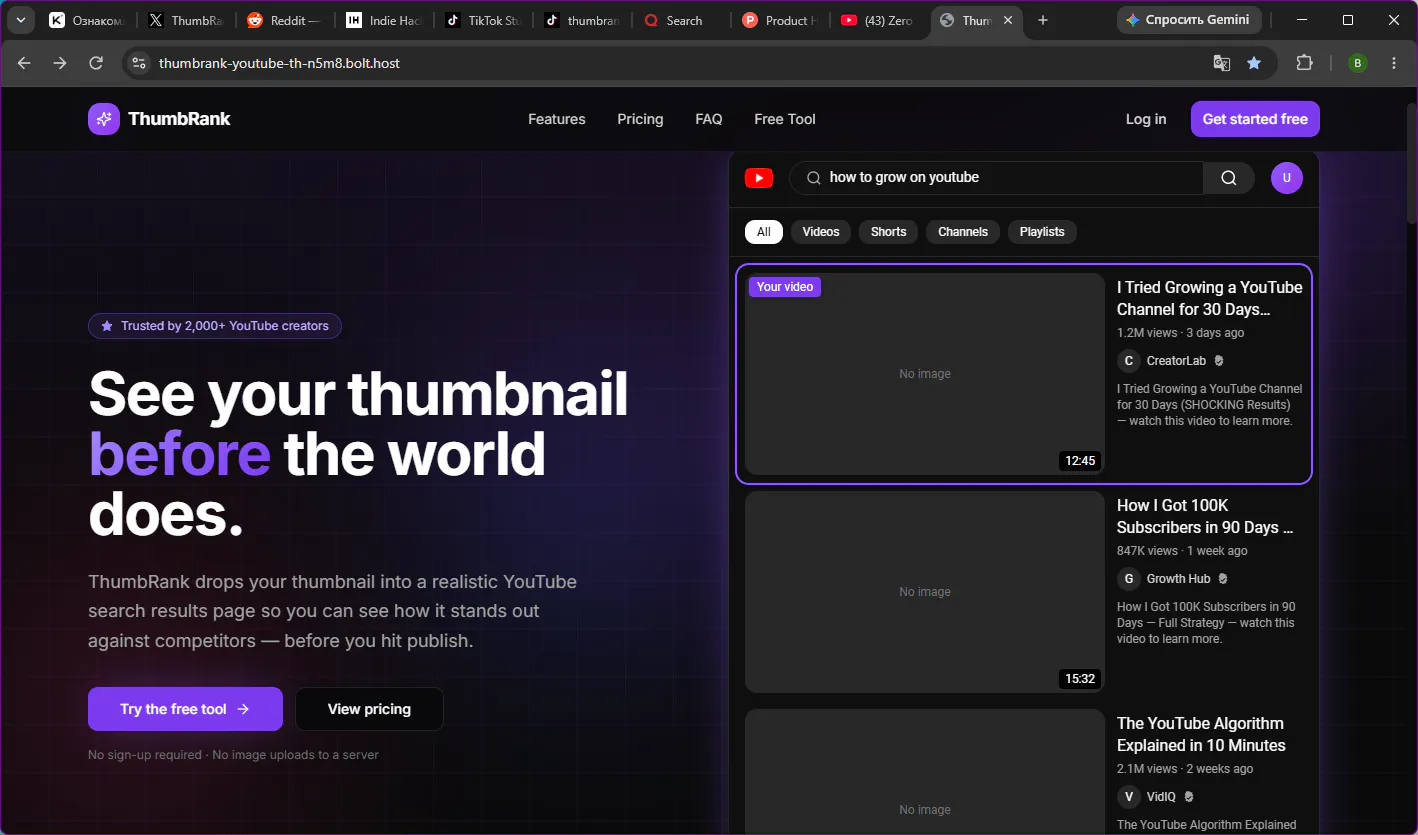Click the magnifier search button in preview
Viewport: 1418px width, 835px height.
[x=1229, y=178]
